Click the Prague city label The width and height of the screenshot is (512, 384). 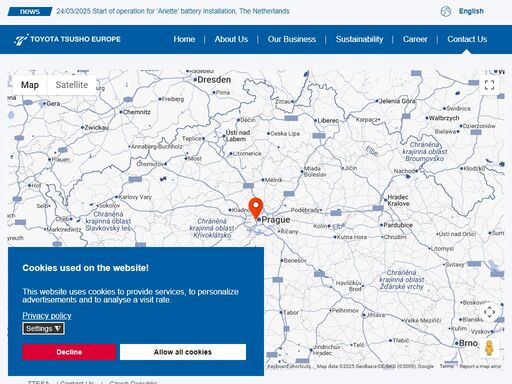pyautogui.click(x=276, y=220)
